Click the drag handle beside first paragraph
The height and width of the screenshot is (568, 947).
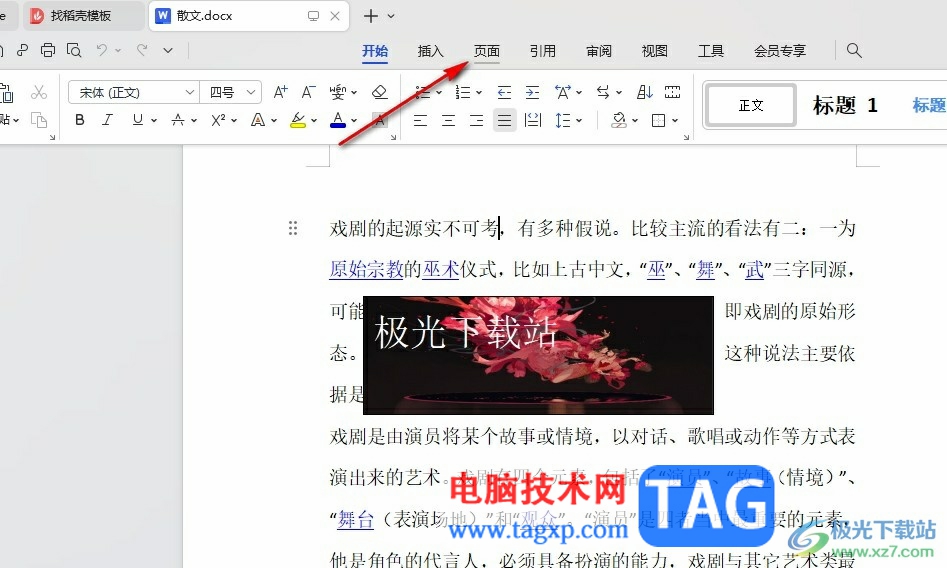(293, 228)
